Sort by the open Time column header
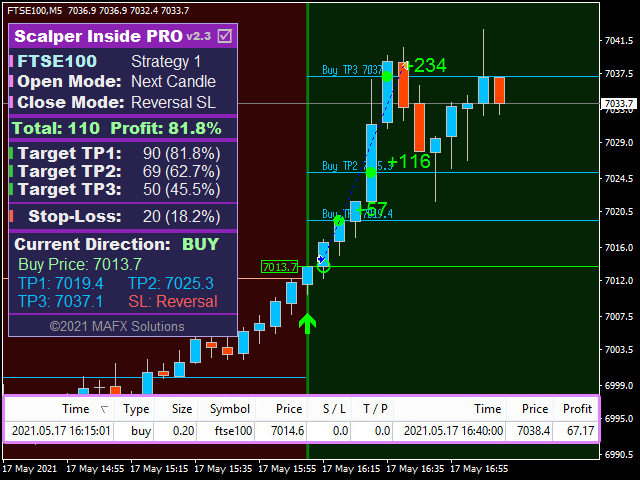 point(76,409)
